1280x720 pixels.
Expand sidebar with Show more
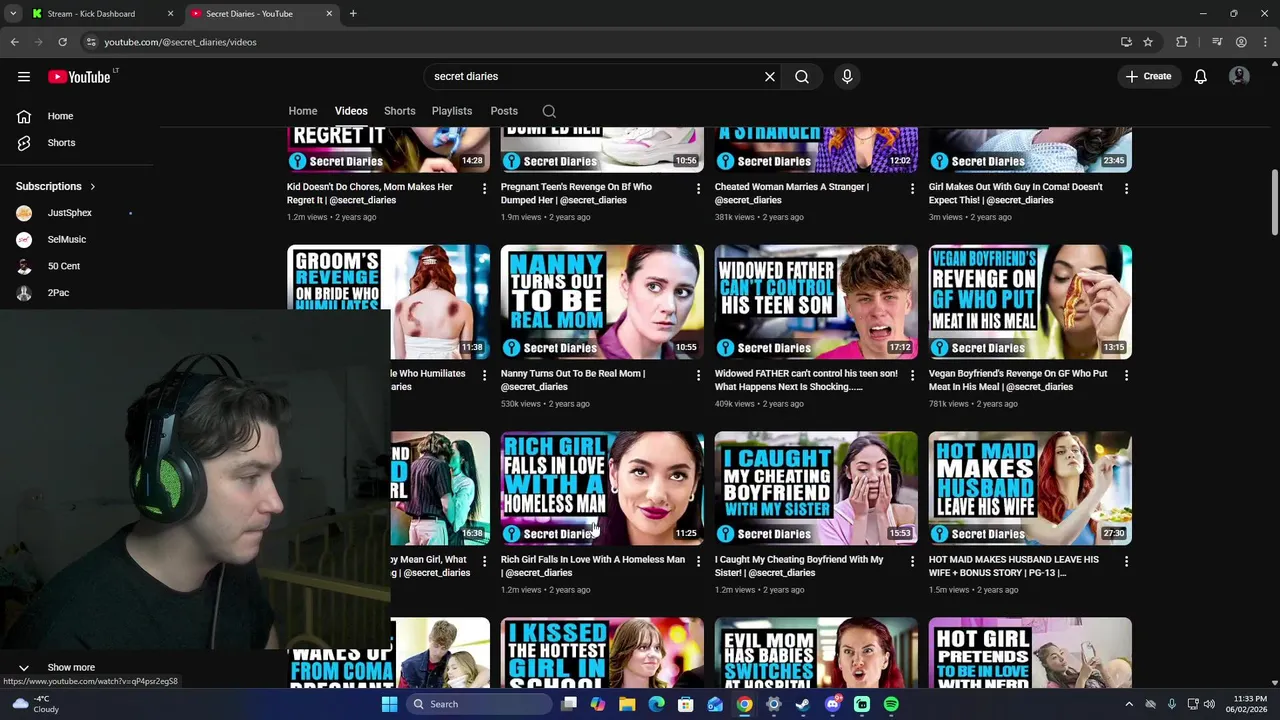point(70,667)
